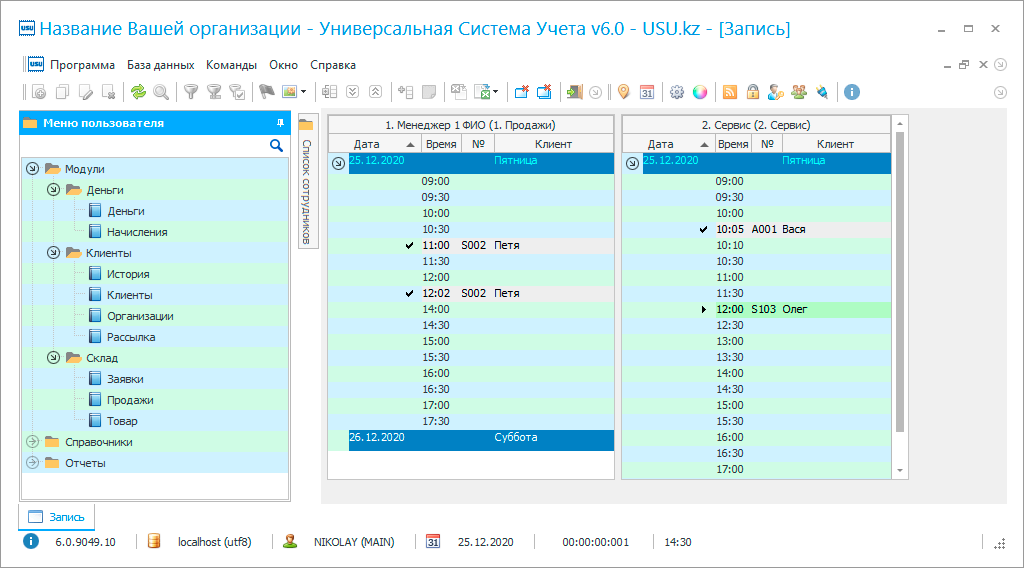
Task: Refresh data with the green arrows icon
Action: click(138, 92)
